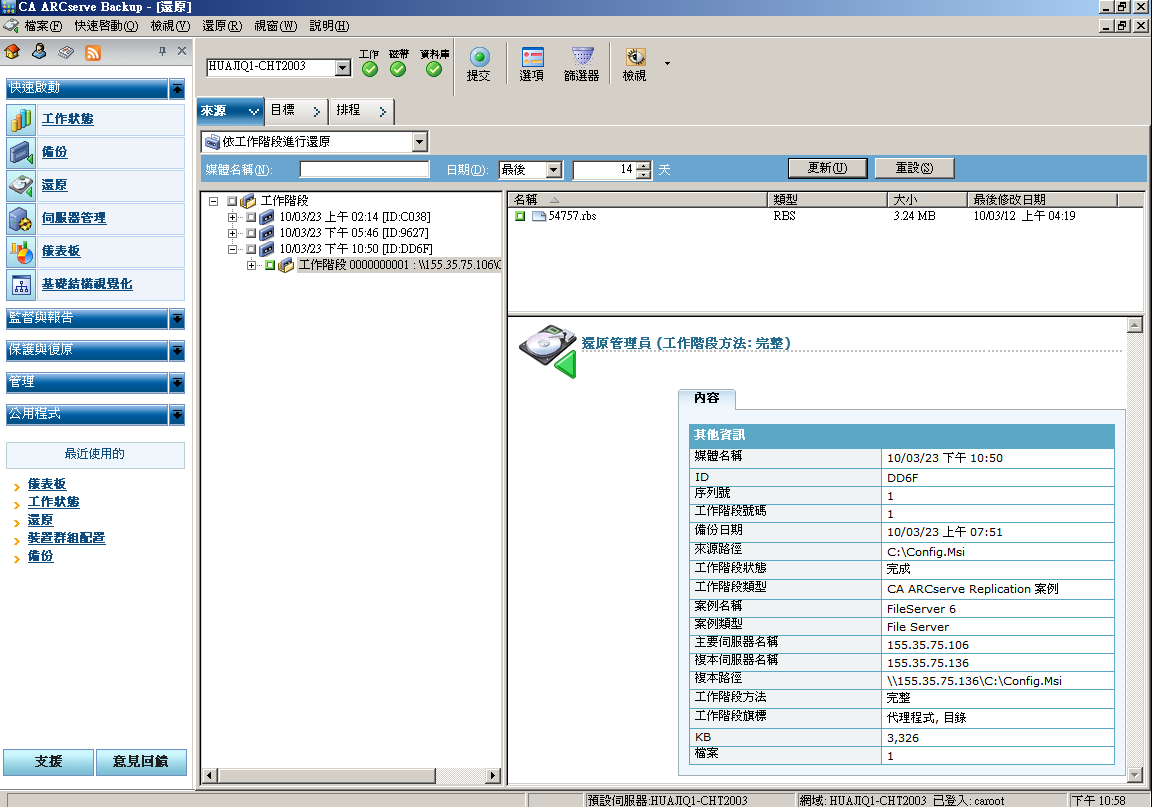The width and height of the screenshot is (1152, 807).
Task: Check the box for session 10/03/23 上午 02:14
Action: (x=251, y=217)
